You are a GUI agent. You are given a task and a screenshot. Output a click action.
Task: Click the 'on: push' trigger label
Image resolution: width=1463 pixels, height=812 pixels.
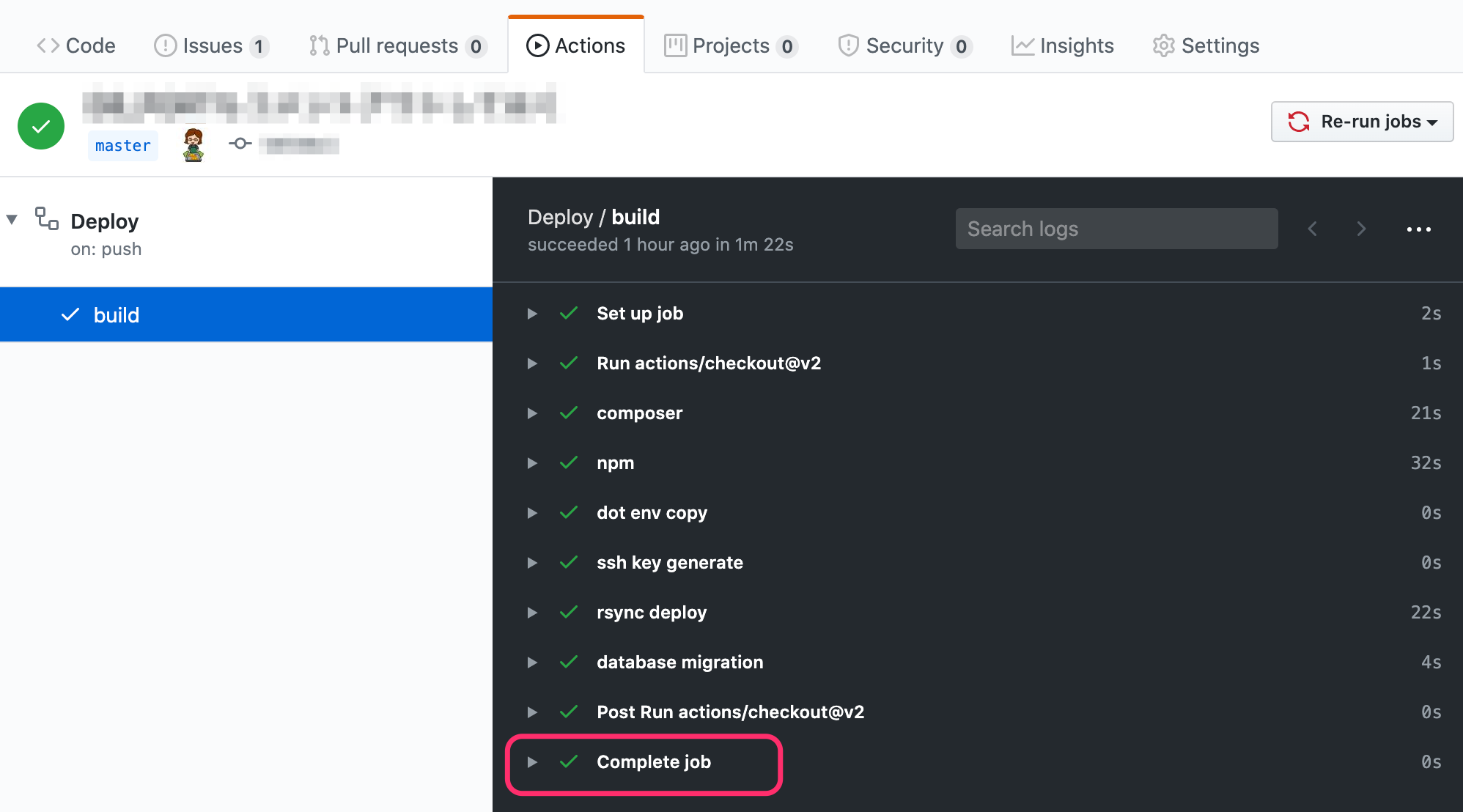(x=106, y=249)
